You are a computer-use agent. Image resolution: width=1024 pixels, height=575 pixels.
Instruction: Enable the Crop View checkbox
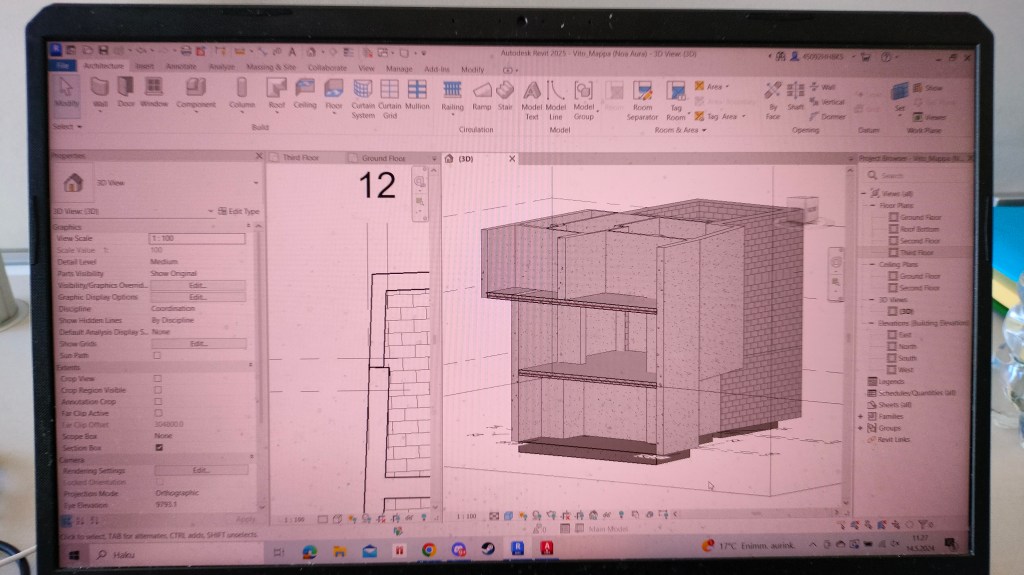157,378
